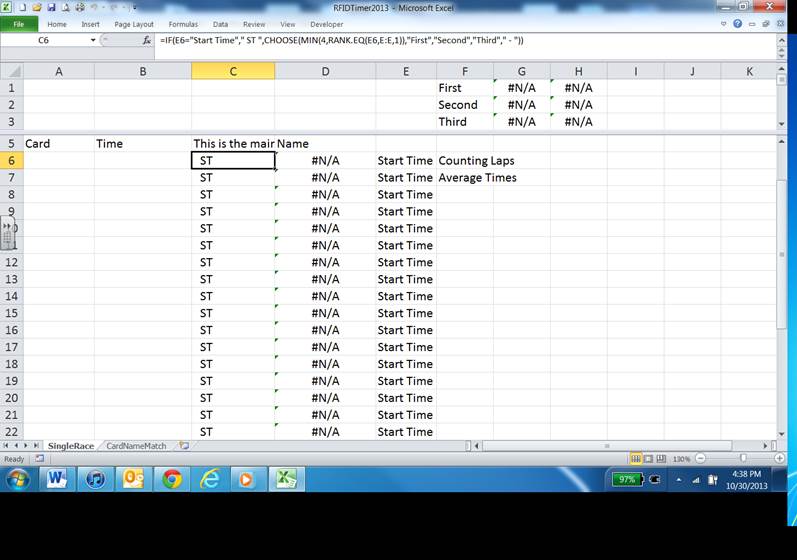Screen dimensions: 797x560
Task: Open the Home ribbon tab
Action: click(57, 24)
